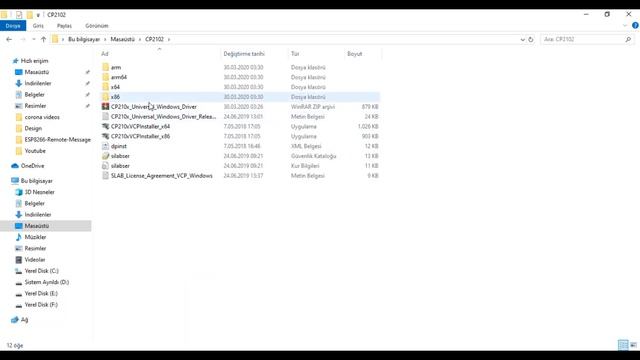Select the x64 folder icon
This screenshot has width=640, height=360.
[x=105, y=87]
